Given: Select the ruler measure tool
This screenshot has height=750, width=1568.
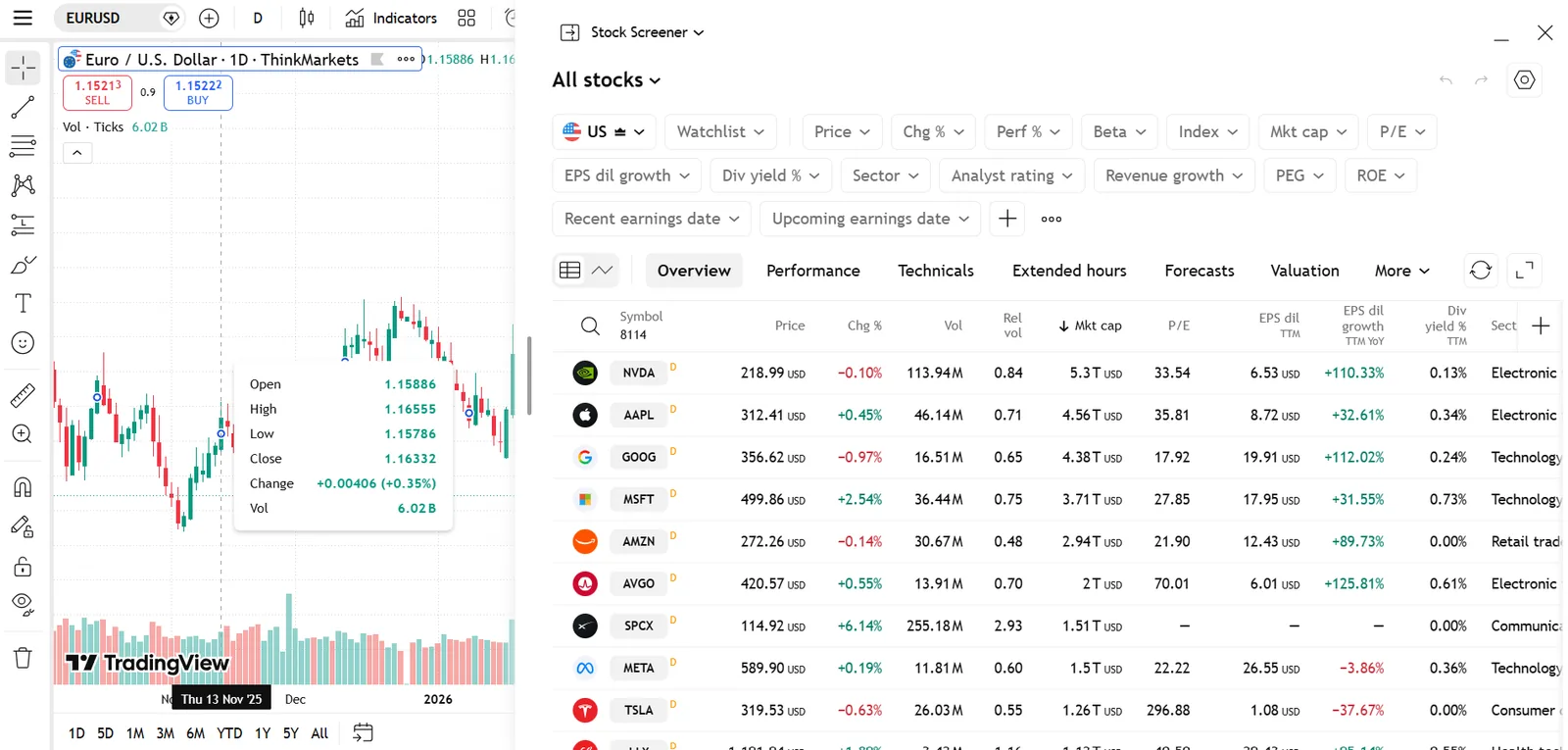Looking at the screenshot, I should [x=23, y=395].
